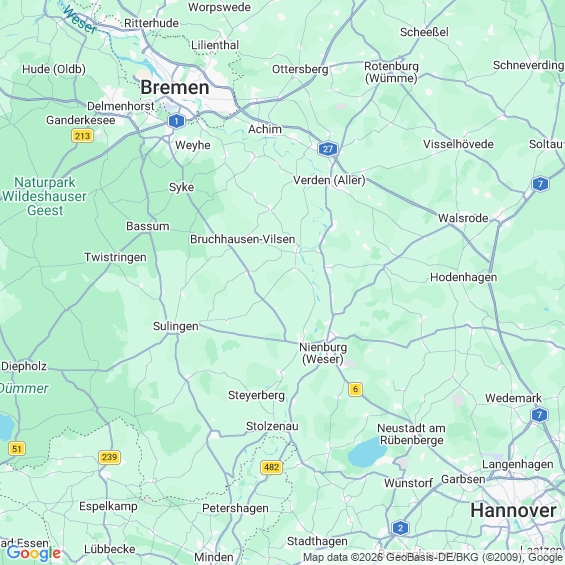Click the Sulingen town label

point(176,326)
